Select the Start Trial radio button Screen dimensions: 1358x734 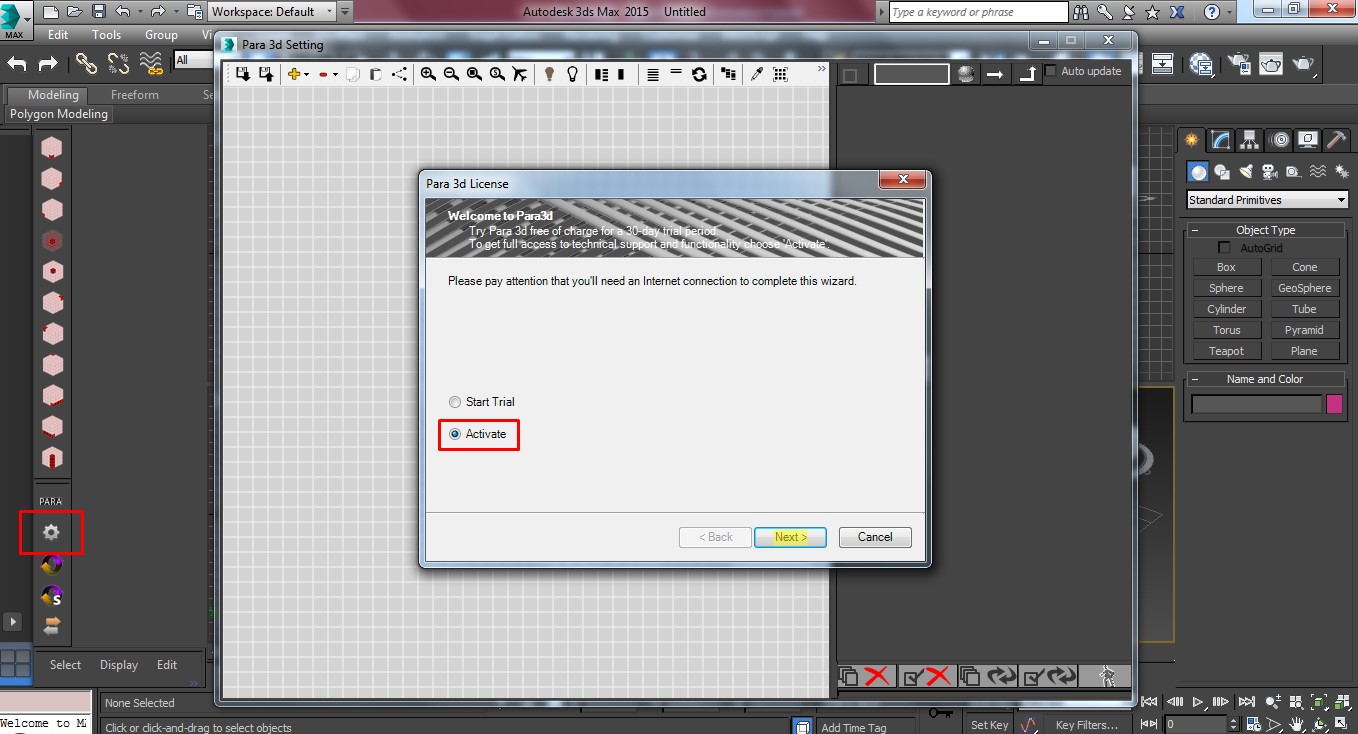[x=455, y=402]
